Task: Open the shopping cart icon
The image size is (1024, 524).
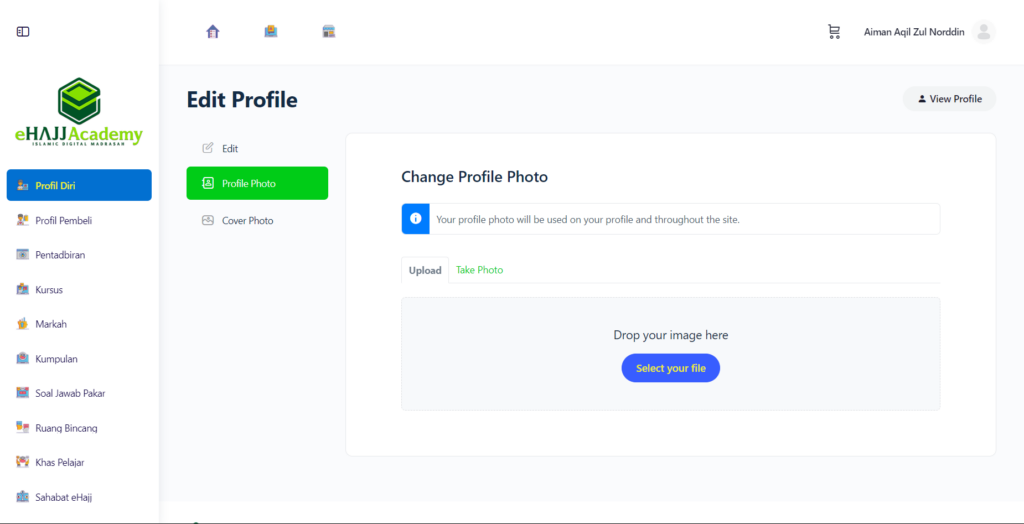Action: click(834, 32)
